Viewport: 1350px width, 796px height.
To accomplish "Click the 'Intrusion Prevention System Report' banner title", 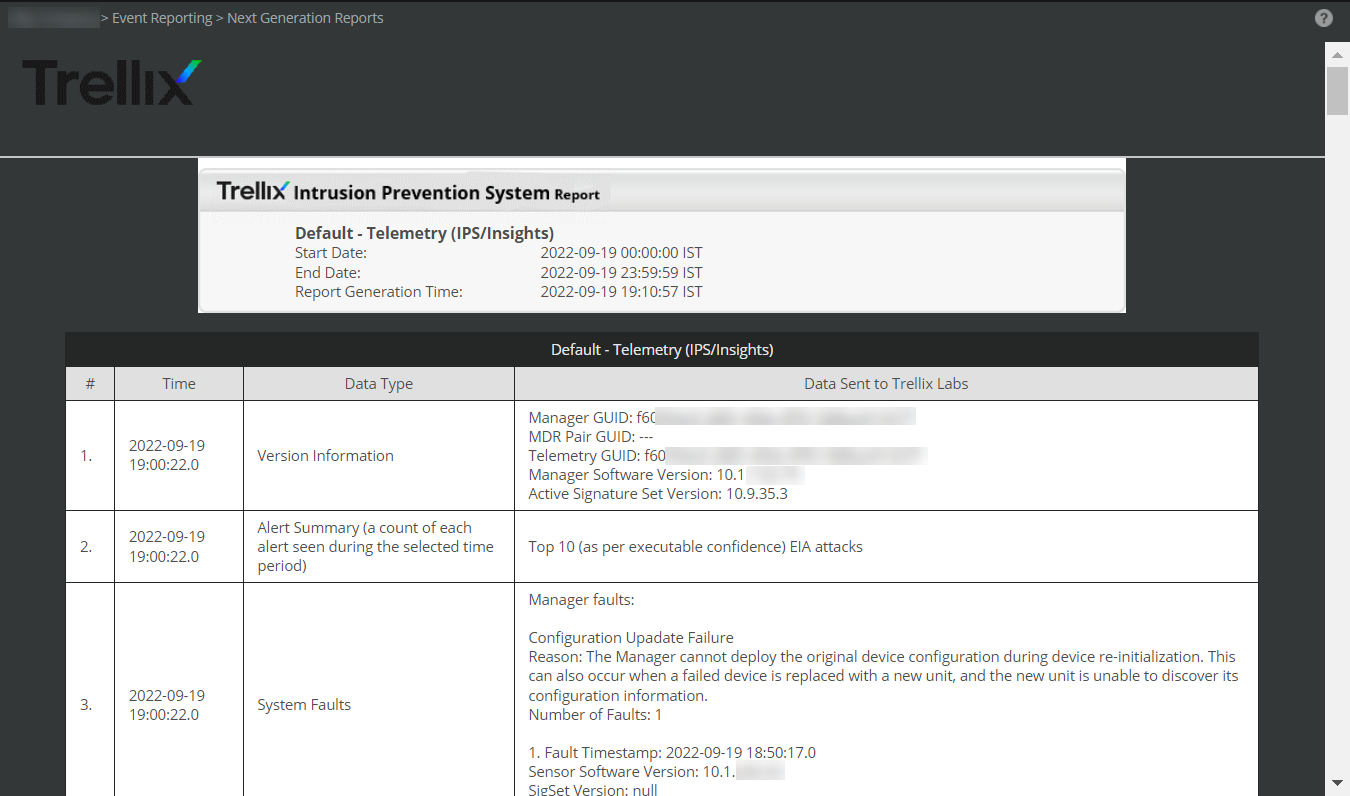I will pyautogui.click(x=447, y=193).
